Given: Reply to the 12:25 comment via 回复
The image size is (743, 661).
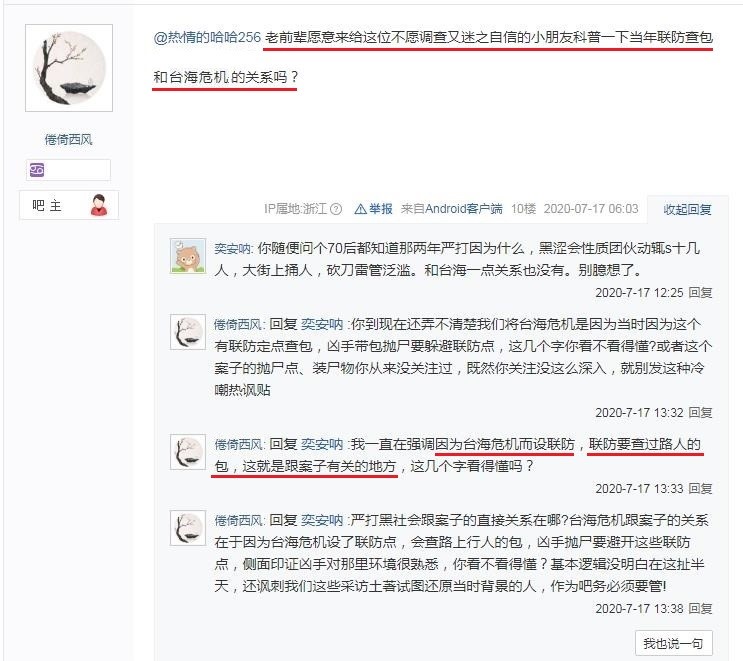Looking at the screenshot, I should [700, 293].
